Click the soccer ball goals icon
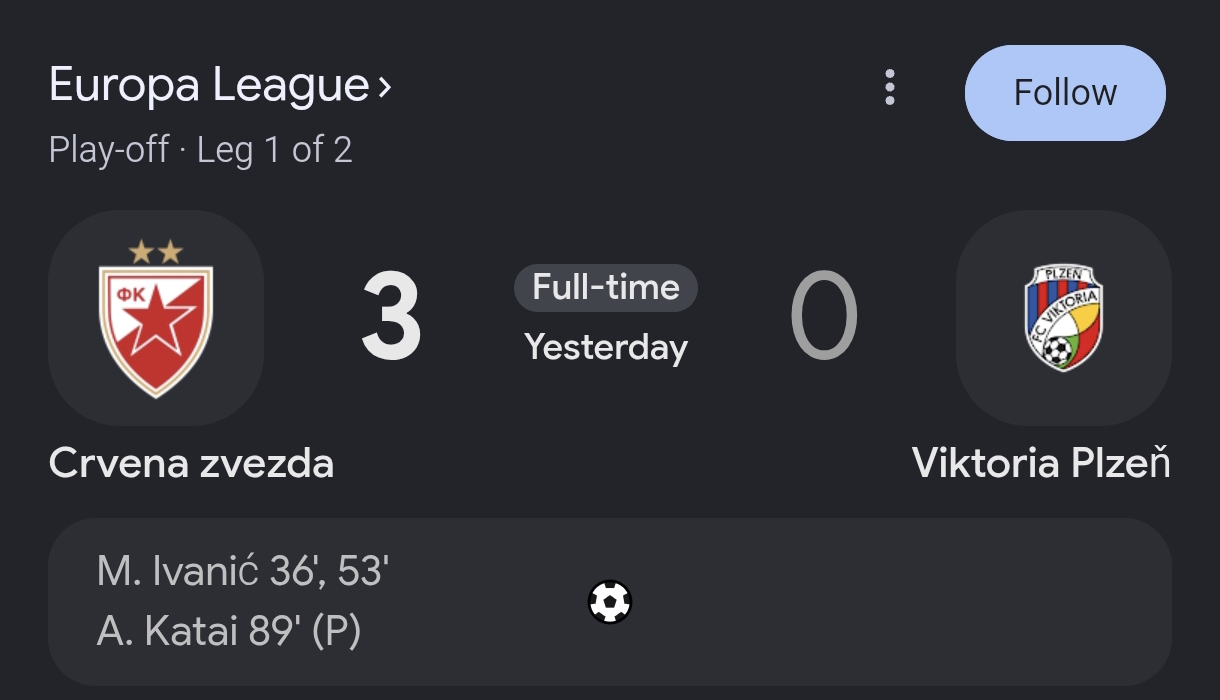The width and height of the screenshot is (1220, 700). [x=610, y=602]
